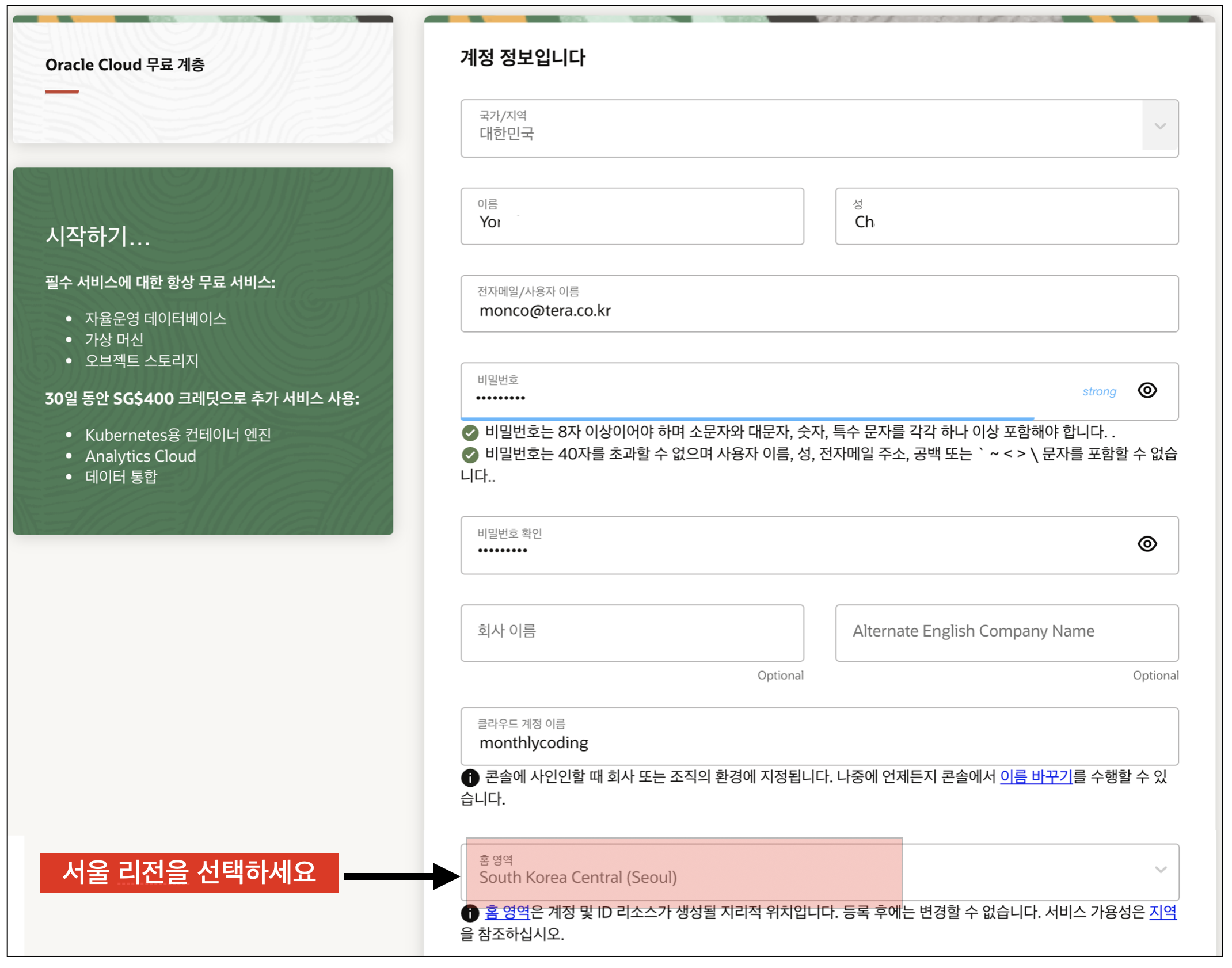Click the 자율운영 데이터베이스 list item

pyautogui.click(x=155, y=318)
